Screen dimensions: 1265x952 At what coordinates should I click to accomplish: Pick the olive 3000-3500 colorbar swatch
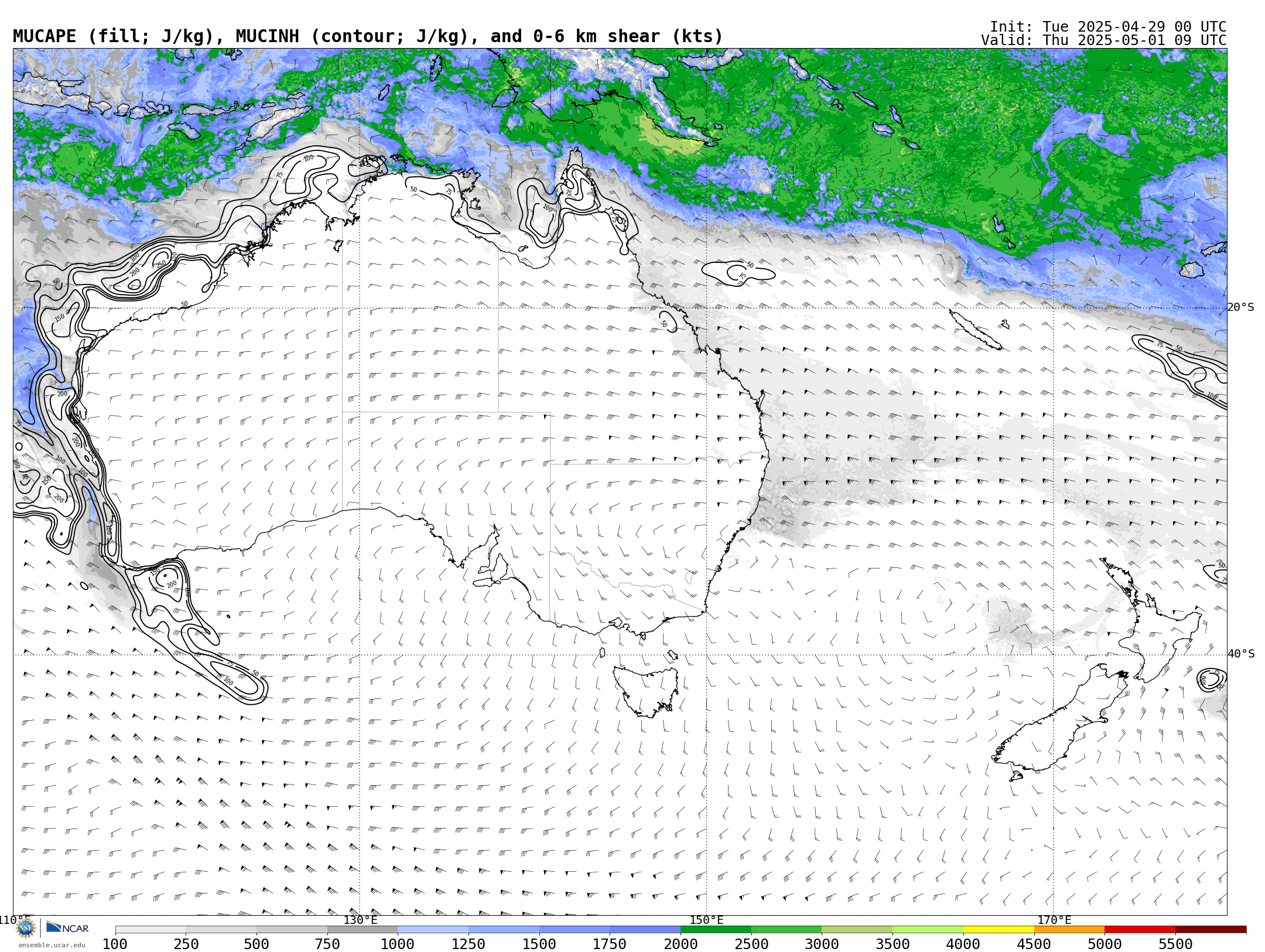click(x=857, y=930)
